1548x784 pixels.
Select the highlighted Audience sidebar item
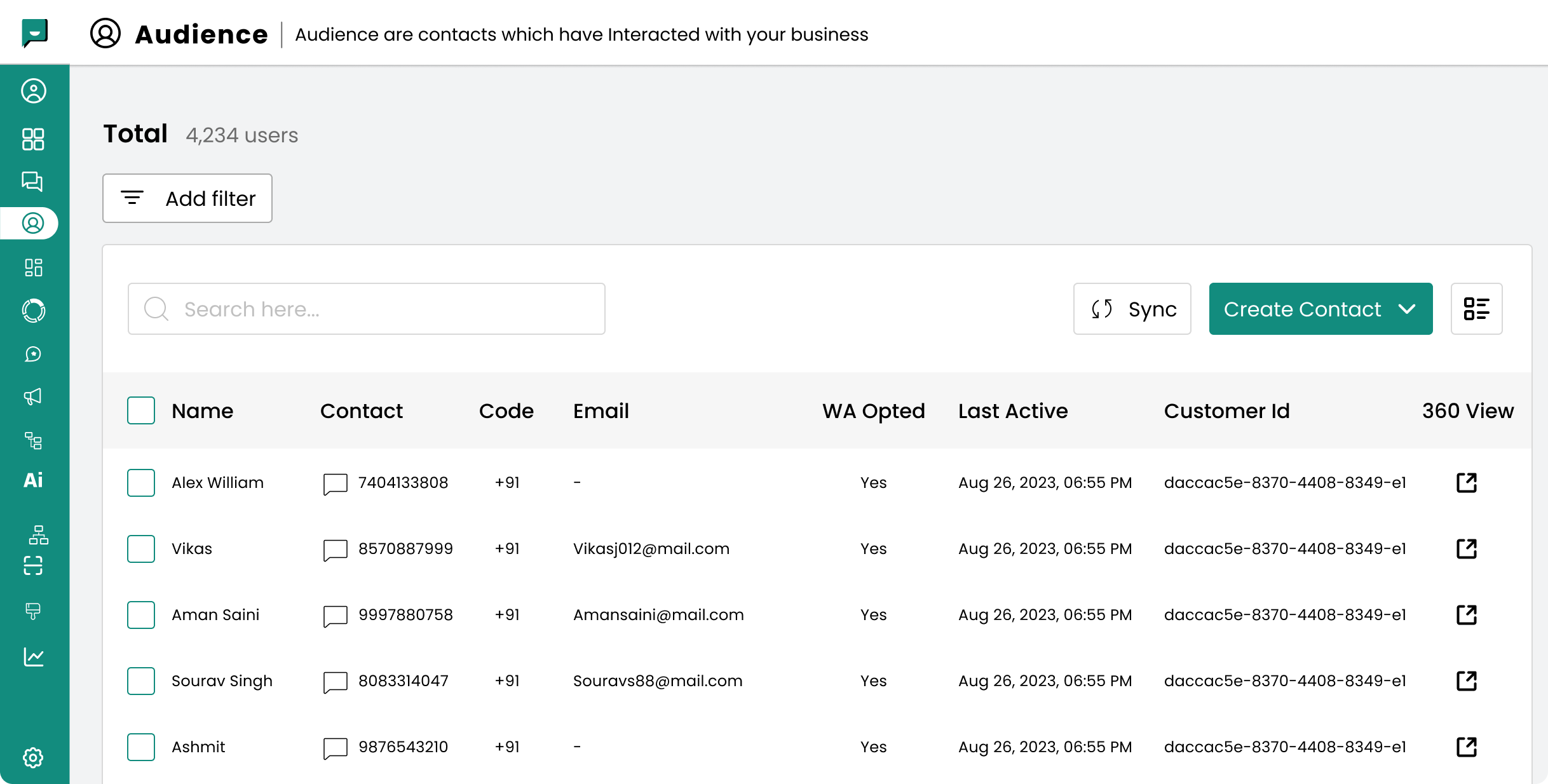click(33, 224)
